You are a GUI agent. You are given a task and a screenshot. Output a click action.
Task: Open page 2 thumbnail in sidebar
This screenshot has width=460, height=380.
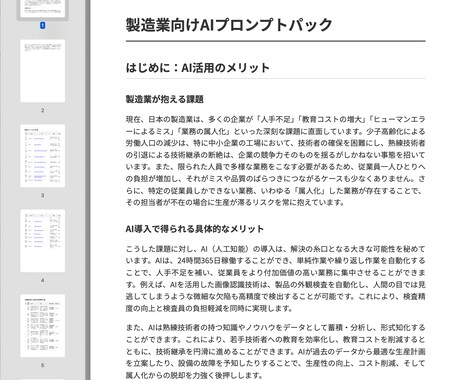pos(42,71)
